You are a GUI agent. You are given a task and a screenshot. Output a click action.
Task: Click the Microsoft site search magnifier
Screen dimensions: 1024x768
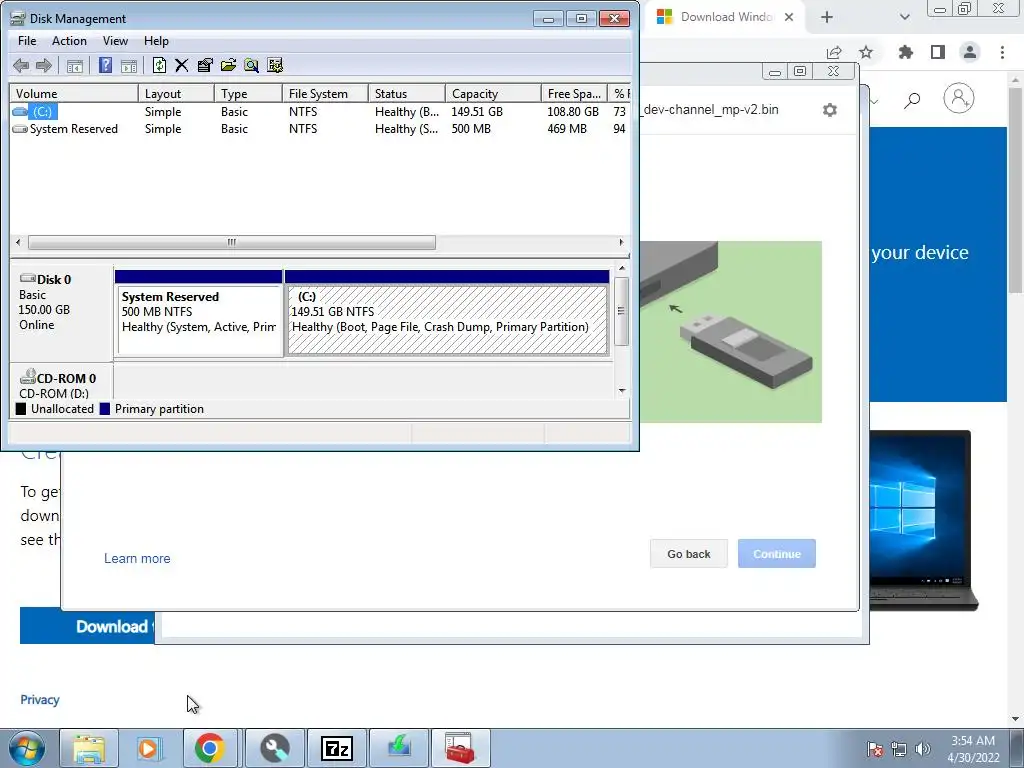912,100
